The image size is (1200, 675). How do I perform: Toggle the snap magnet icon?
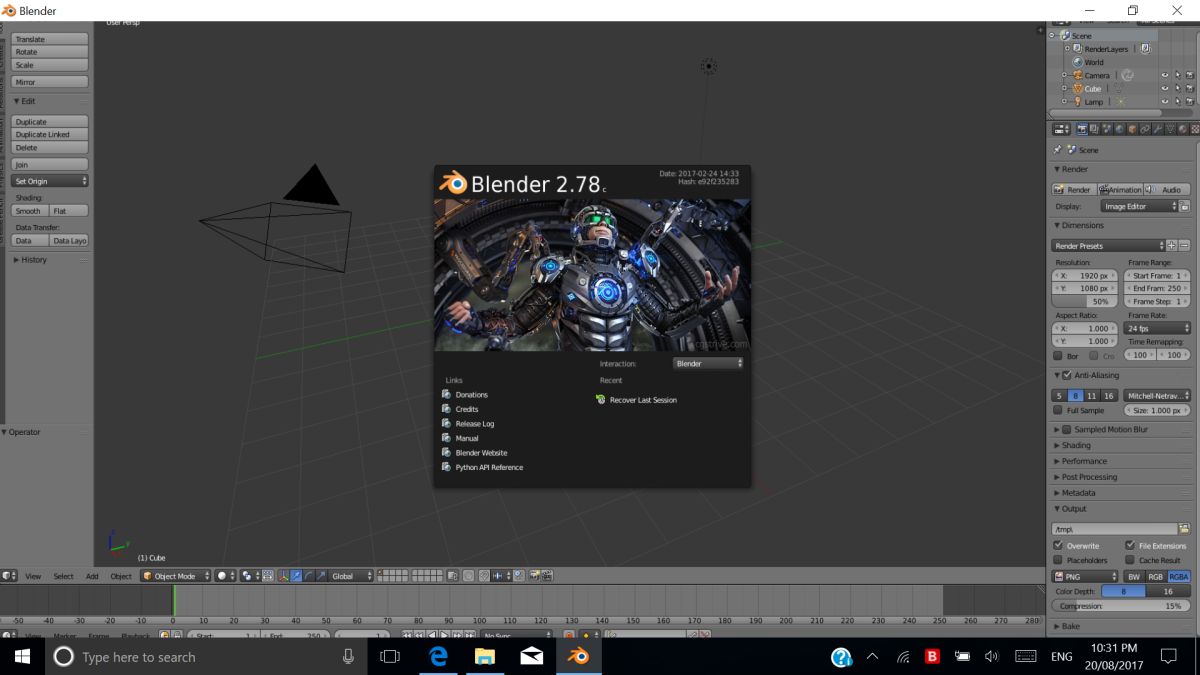pyautogui.click(x=483, y=576)
